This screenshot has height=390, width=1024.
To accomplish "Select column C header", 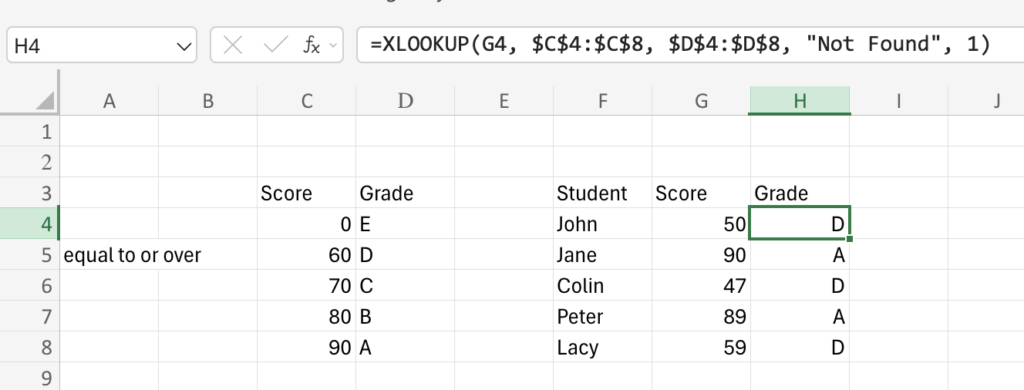I will point(306,101).
